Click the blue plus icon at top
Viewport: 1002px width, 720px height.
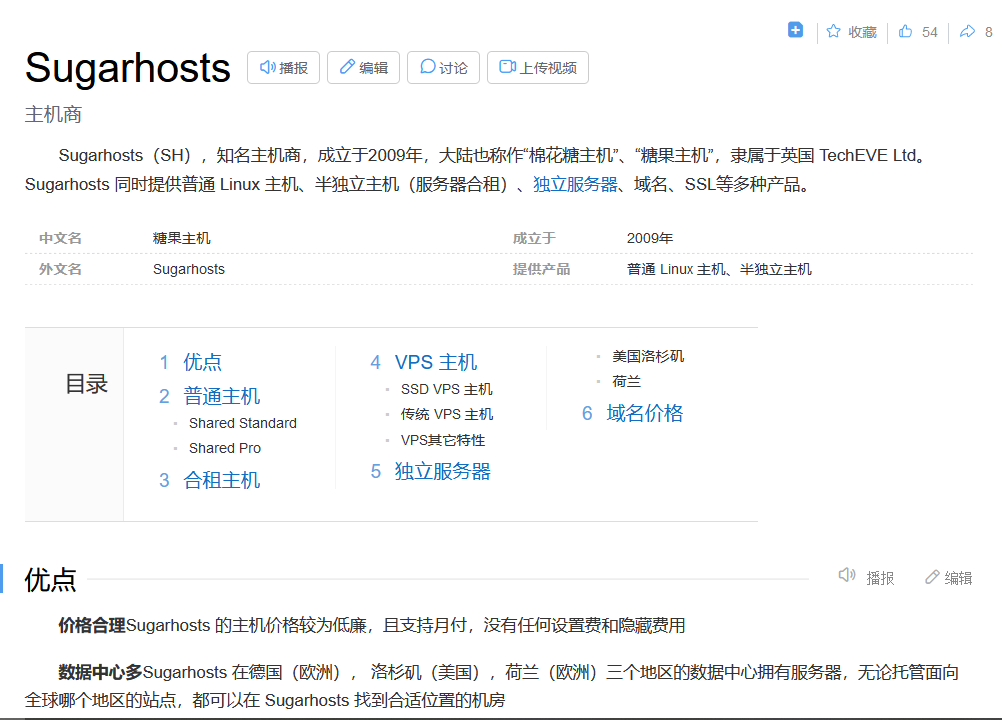(795, 30)
